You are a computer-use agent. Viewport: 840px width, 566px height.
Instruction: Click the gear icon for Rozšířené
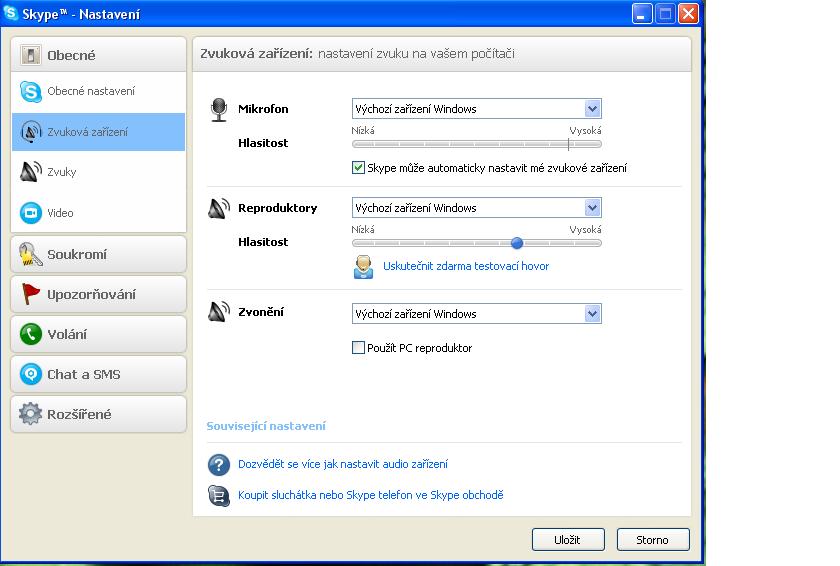coord(31,414)
